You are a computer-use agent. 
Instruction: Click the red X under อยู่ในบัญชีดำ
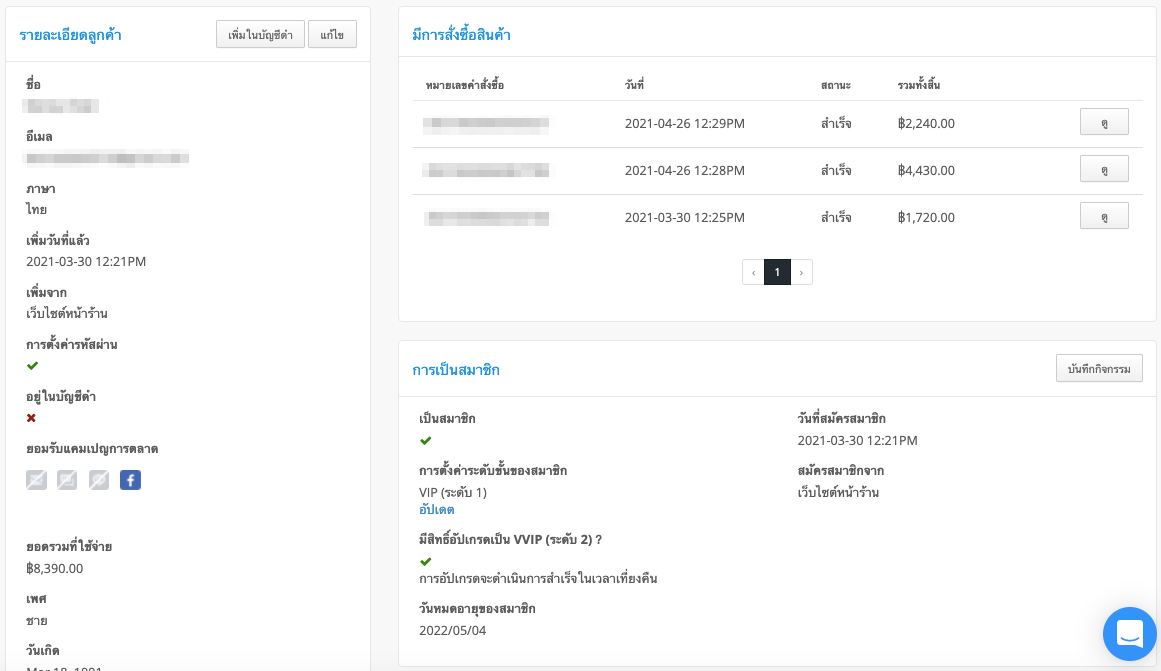point(31,418)
